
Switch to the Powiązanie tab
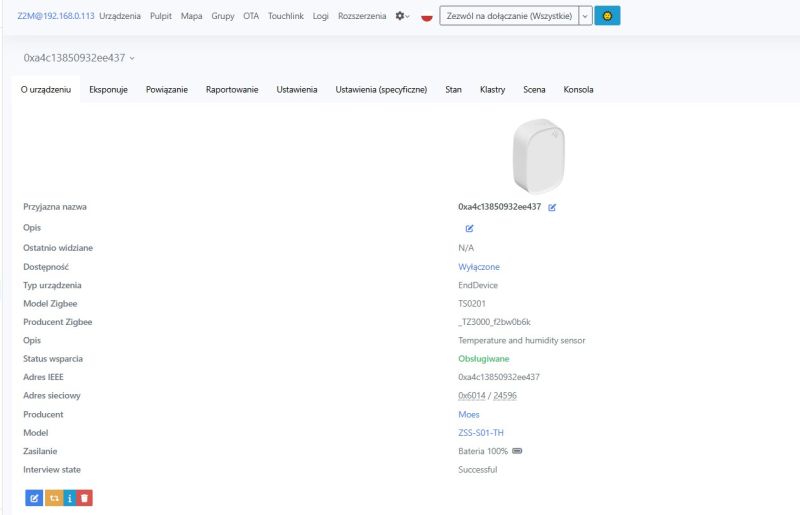[167, 89]
